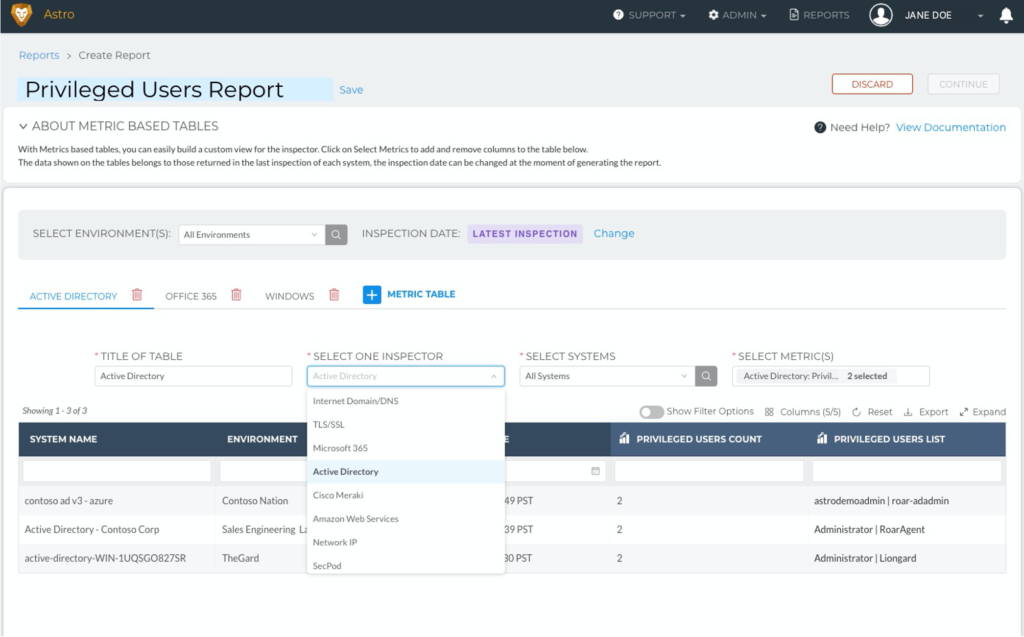Add a new metric table with plus icon

pos(372,295)
